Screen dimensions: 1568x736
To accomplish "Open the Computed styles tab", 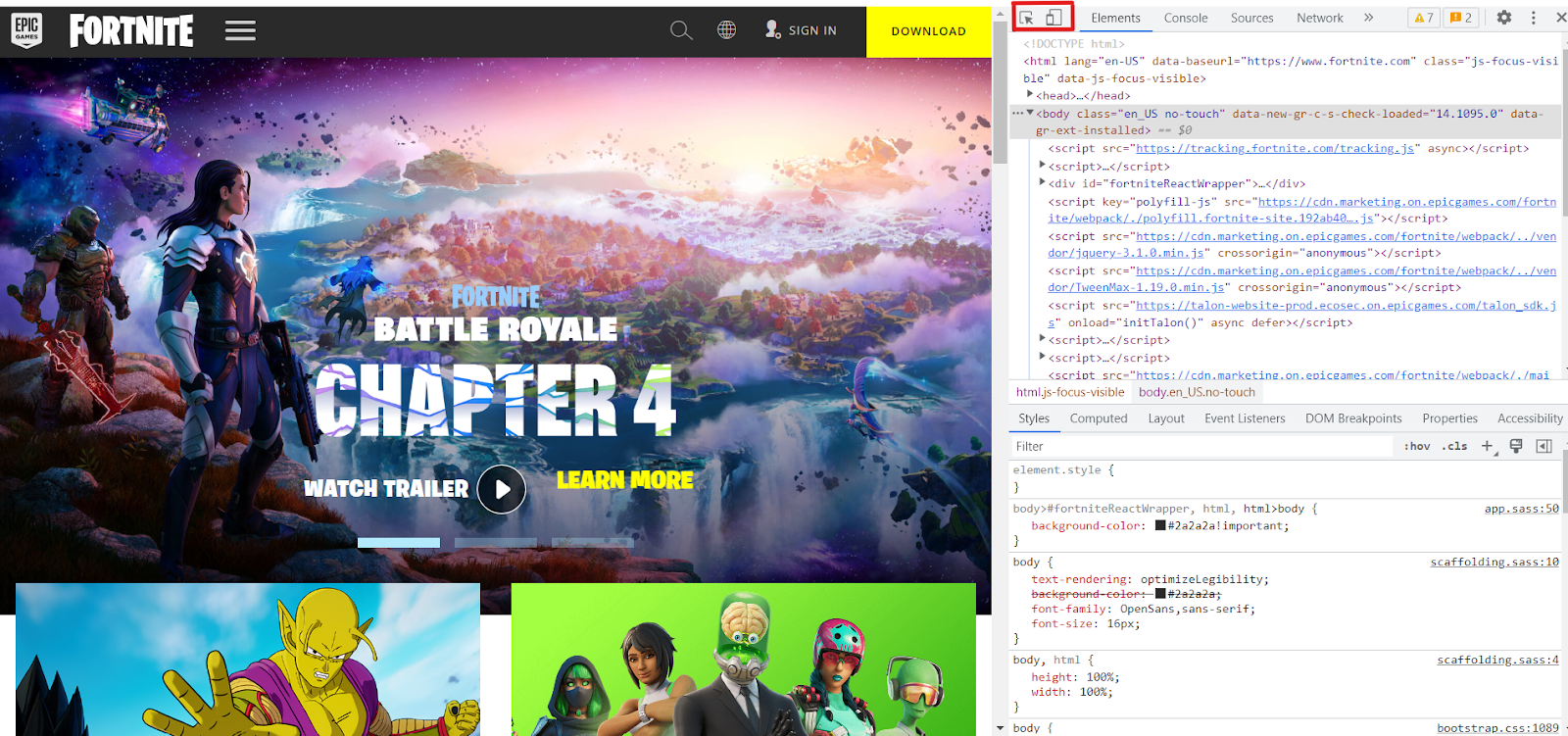I will tap(1099, 418).
